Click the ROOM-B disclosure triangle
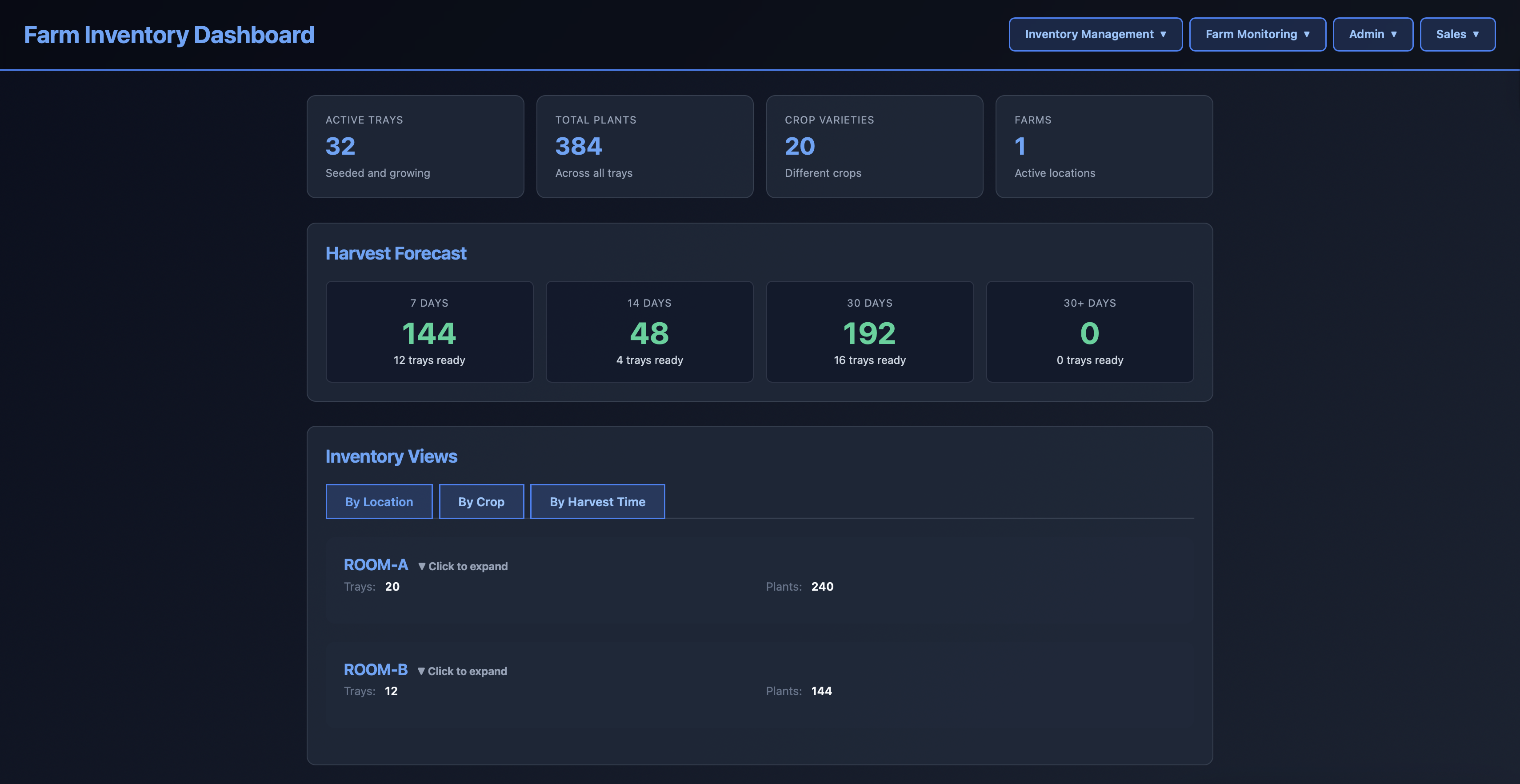This screenshot has height=784, width=1520. coord(421,670)
